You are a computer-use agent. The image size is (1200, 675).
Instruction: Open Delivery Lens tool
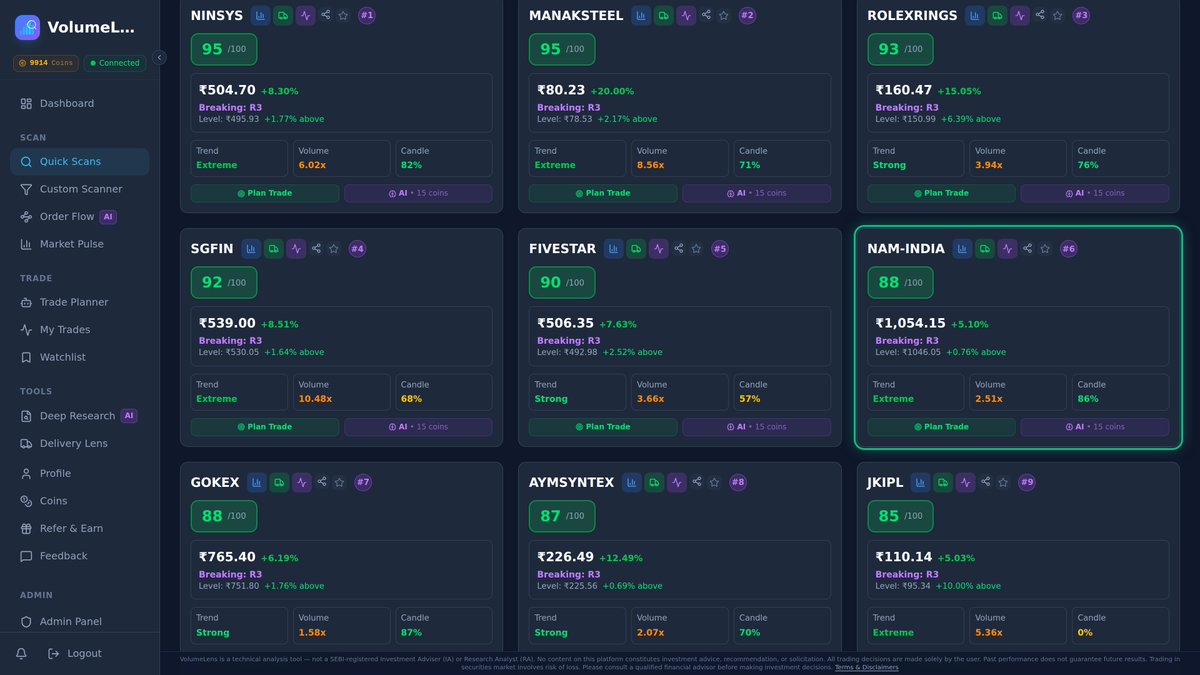click(80, 443)
